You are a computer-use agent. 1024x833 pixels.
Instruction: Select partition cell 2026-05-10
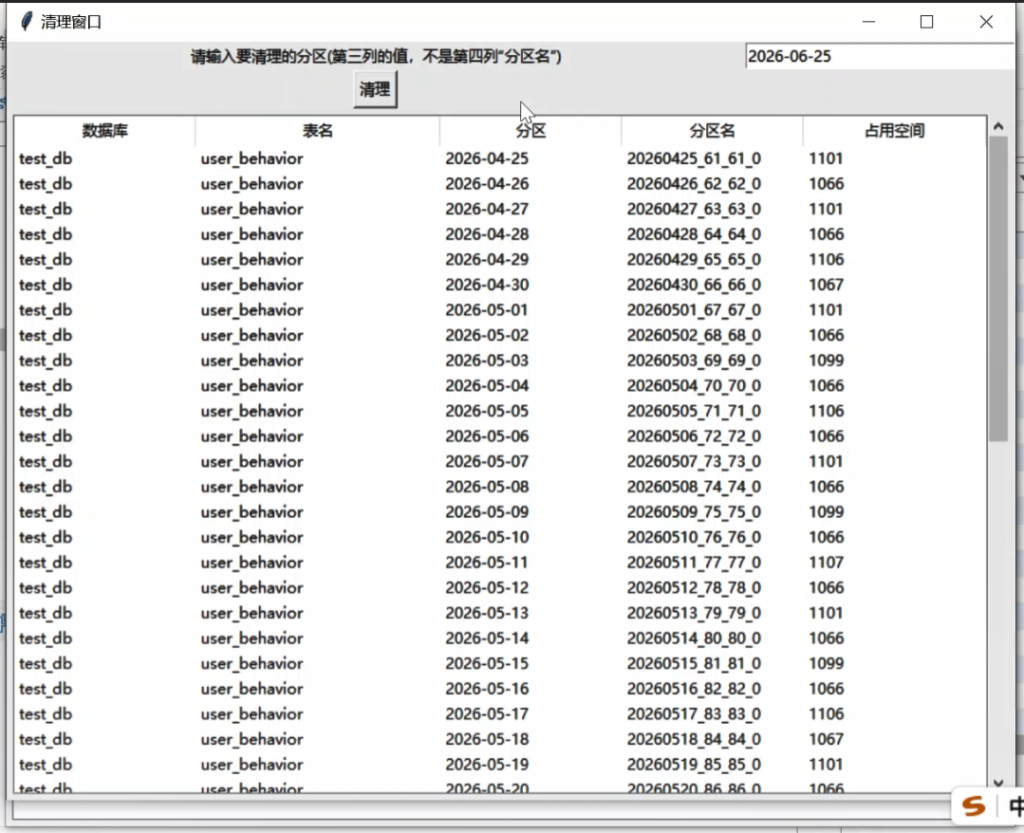pos(487,537)
